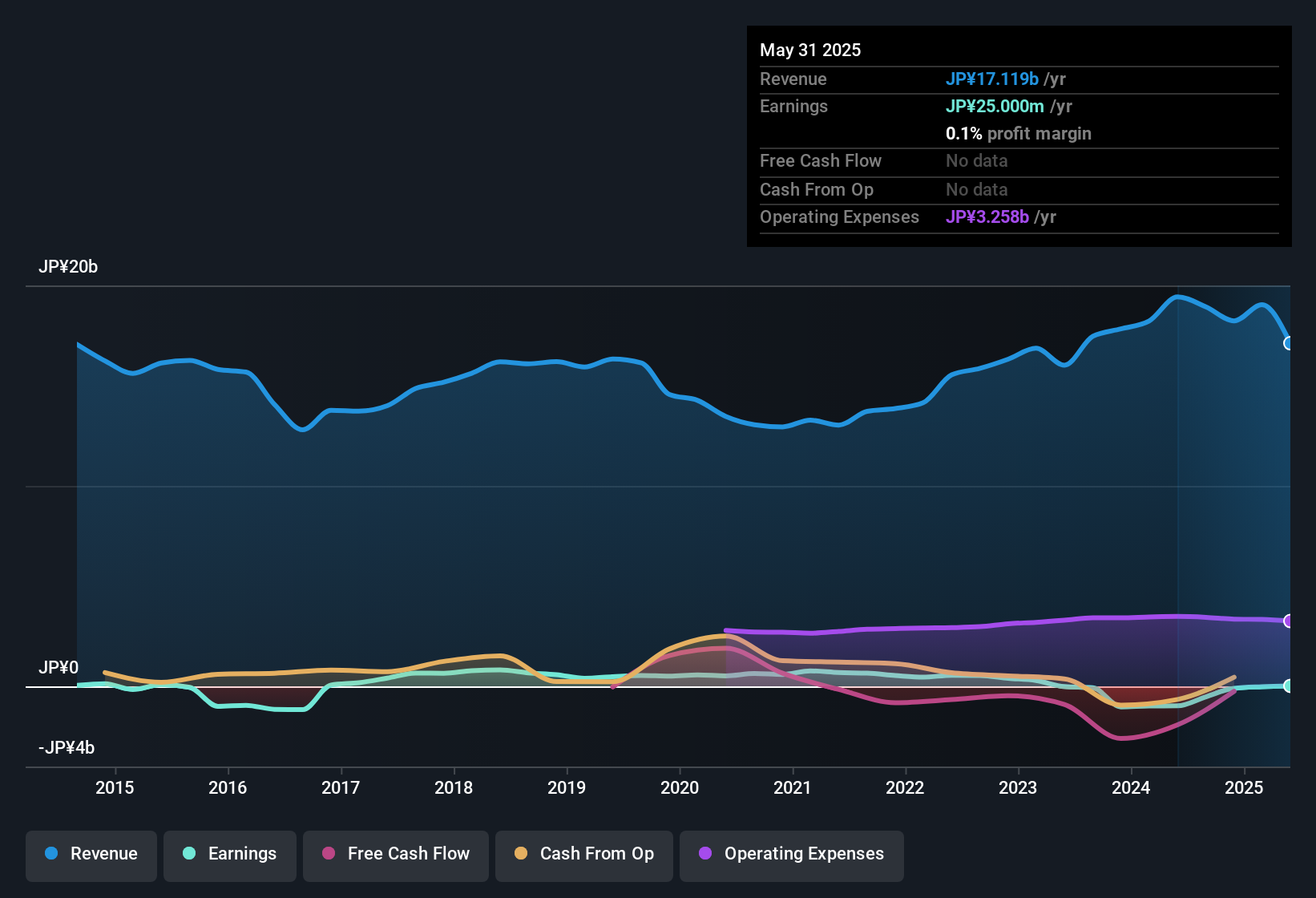Click the JP¥25.000m earnings value

tap(995, 106)
